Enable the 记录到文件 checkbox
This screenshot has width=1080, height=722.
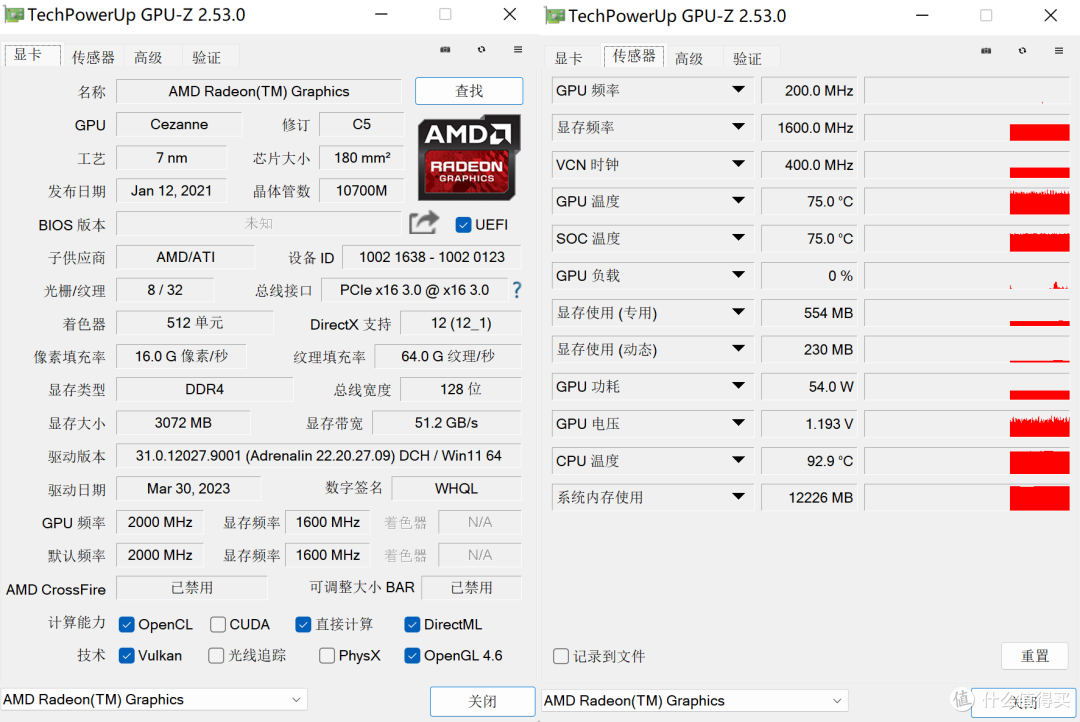tap(561, 656)
